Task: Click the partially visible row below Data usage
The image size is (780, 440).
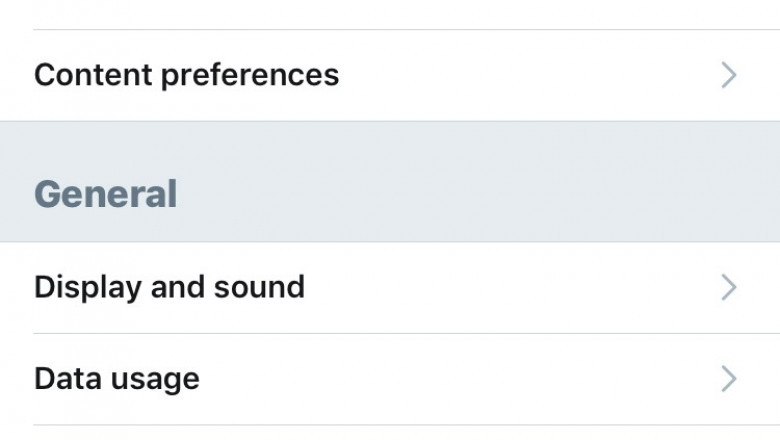Action: point(390,433)
